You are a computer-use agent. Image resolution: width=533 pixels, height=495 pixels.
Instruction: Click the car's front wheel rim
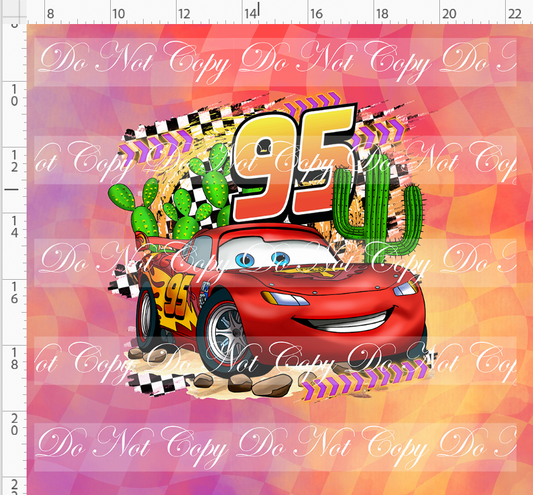point(227,333)
